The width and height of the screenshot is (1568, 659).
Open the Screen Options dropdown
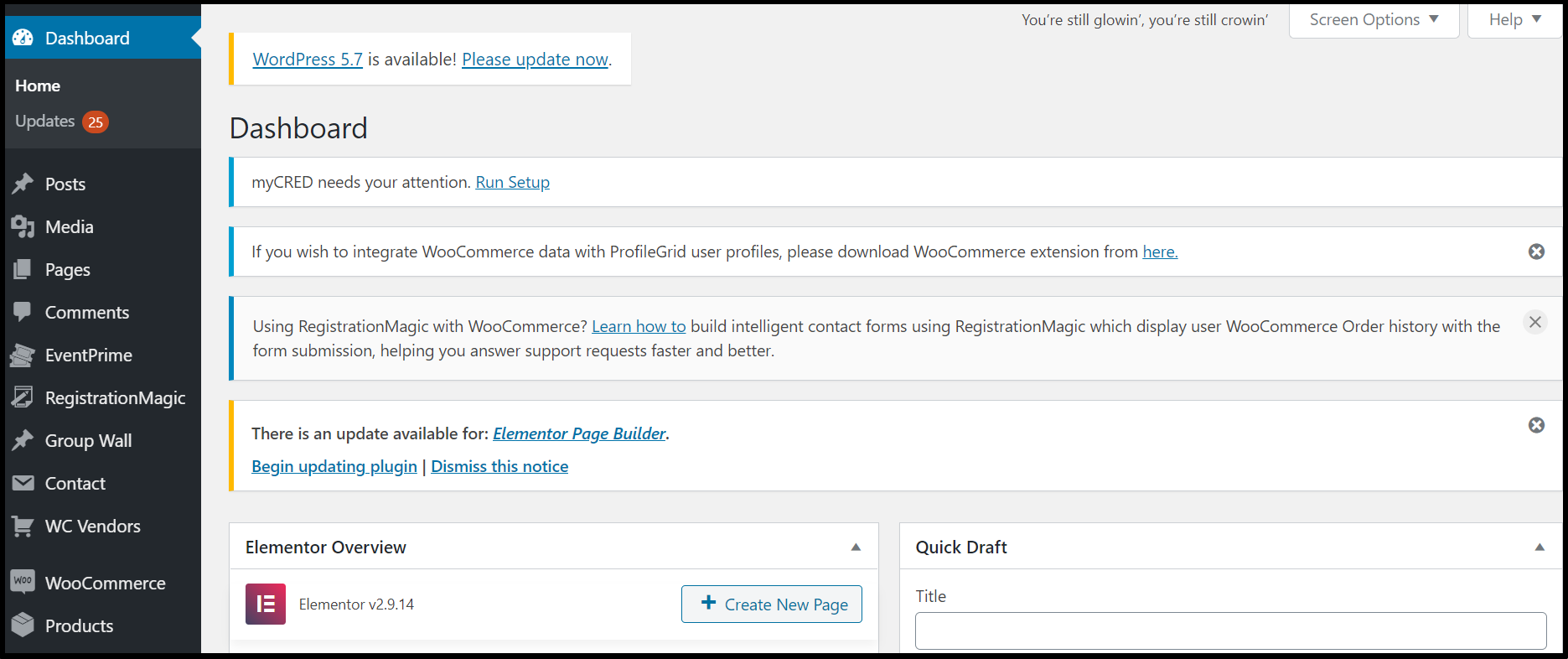1373,19
